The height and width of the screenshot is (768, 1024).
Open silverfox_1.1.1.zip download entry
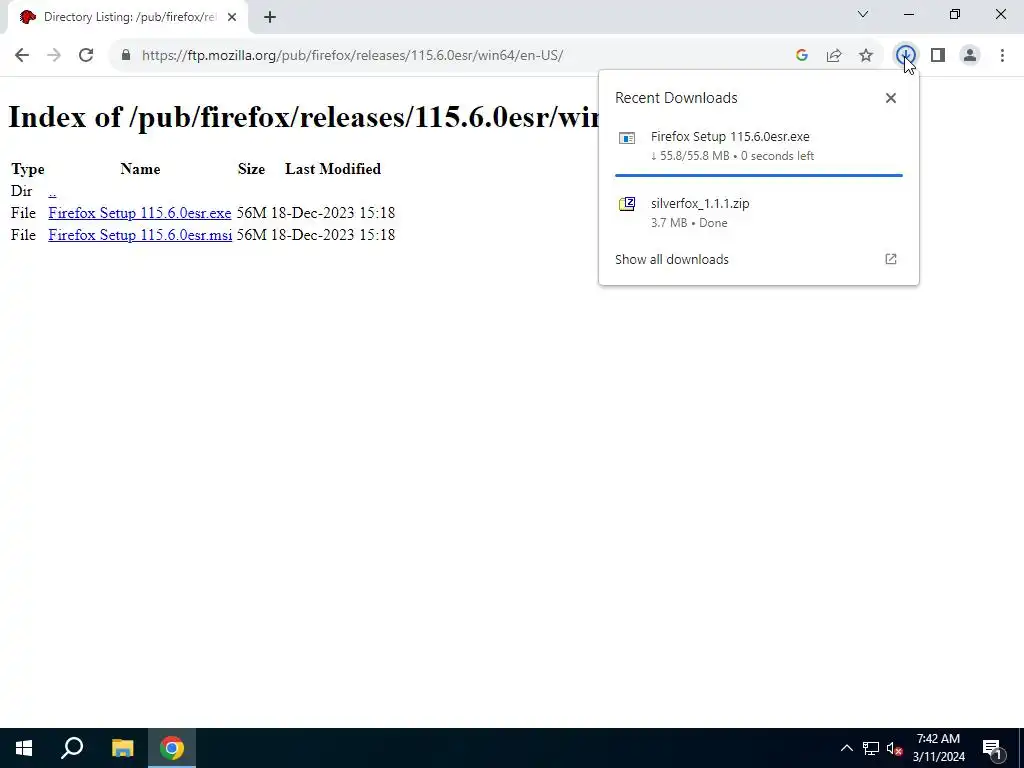[x=758, y=213]
